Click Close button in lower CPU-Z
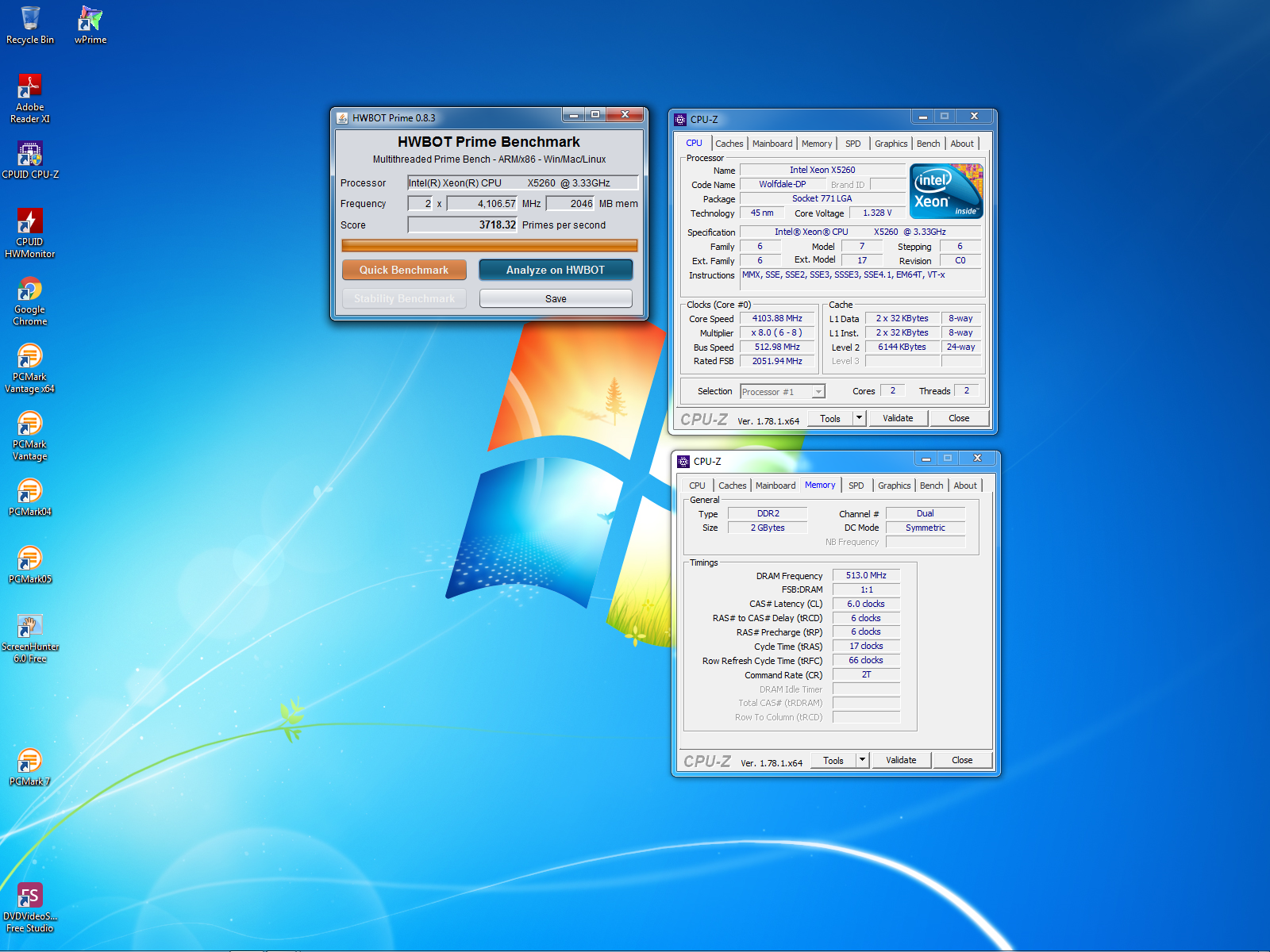Viewport: 1270px width, 952px height. click(x=962, y=760)
